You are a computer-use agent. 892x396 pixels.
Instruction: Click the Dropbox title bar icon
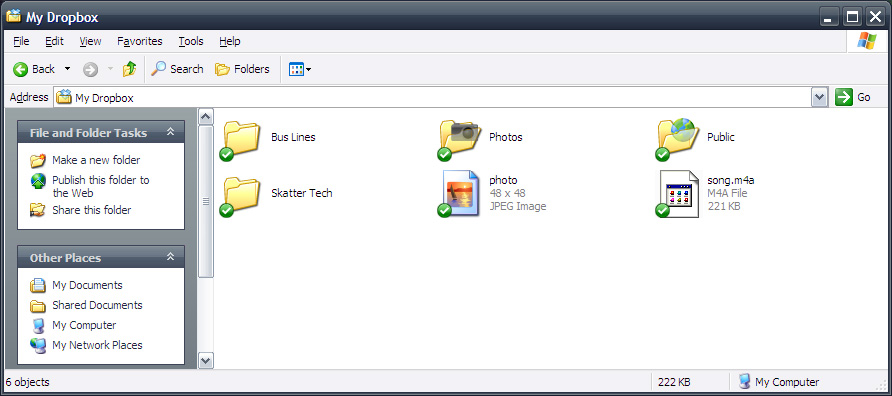(14, 16)
